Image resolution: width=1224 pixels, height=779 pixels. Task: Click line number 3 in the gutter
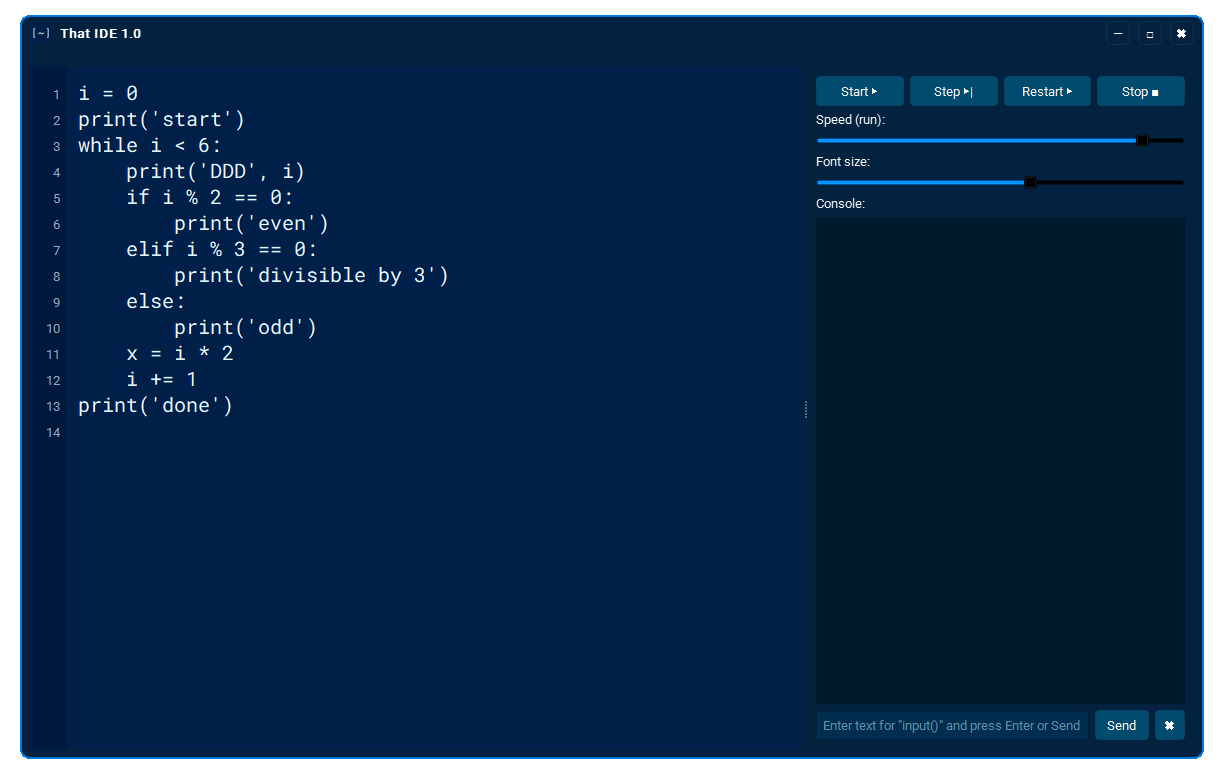[x=56, y=147]
